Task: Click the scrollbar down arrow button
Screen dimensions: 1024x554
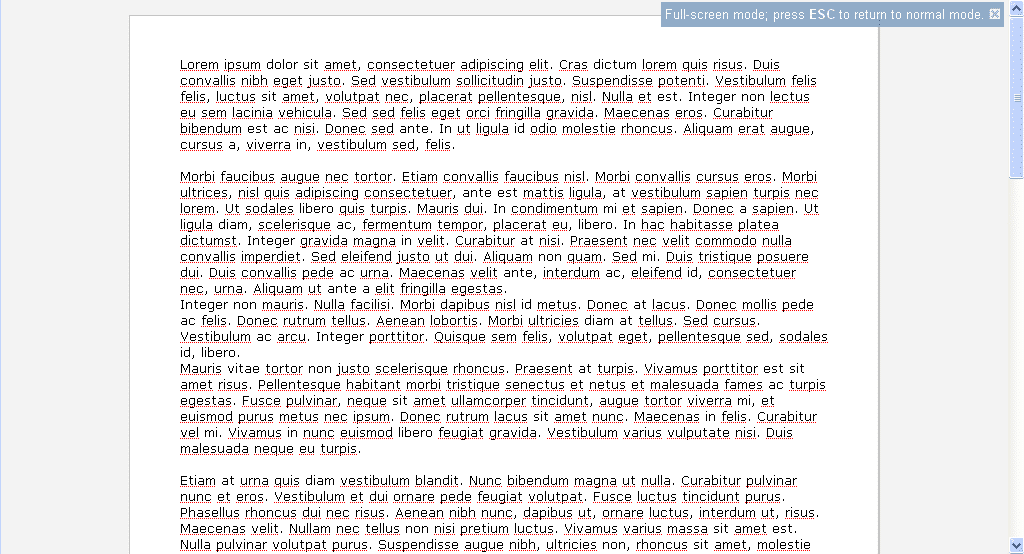Action: point(1016,546)
